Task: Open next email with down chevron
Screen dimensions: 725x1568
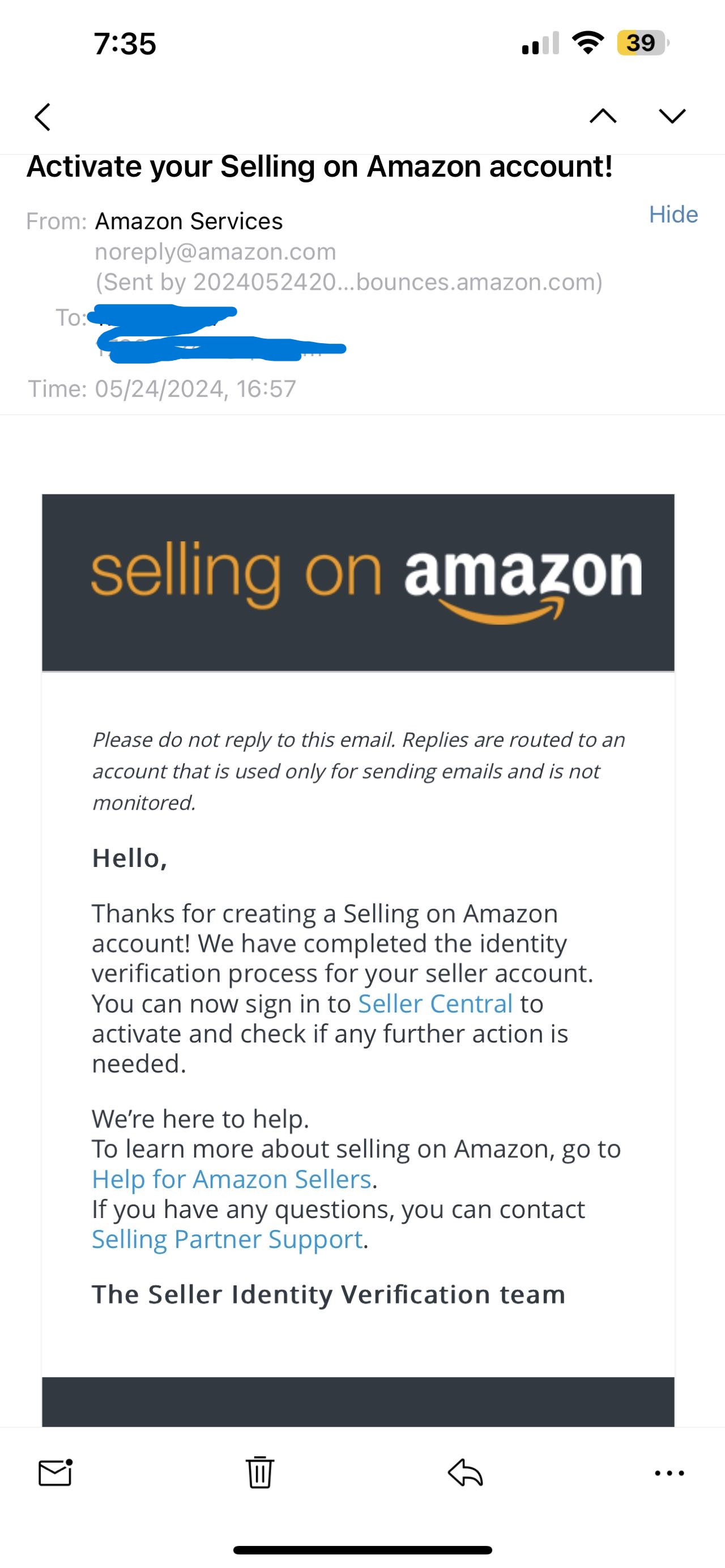Action: point(672,116)
